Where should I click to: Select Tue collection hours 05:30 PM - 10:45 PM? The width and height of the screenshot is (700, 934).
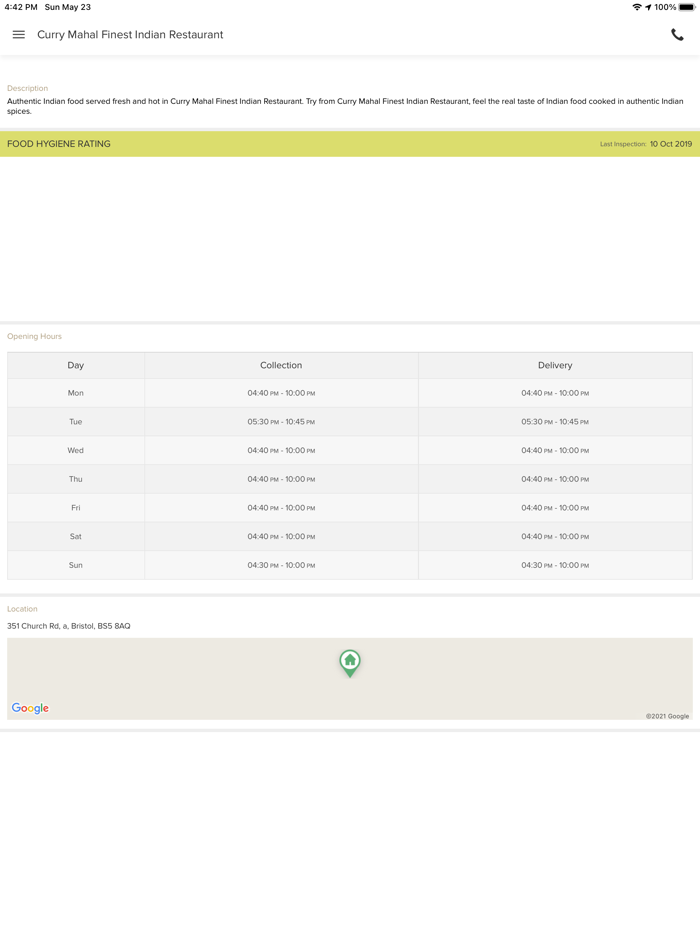281,422
